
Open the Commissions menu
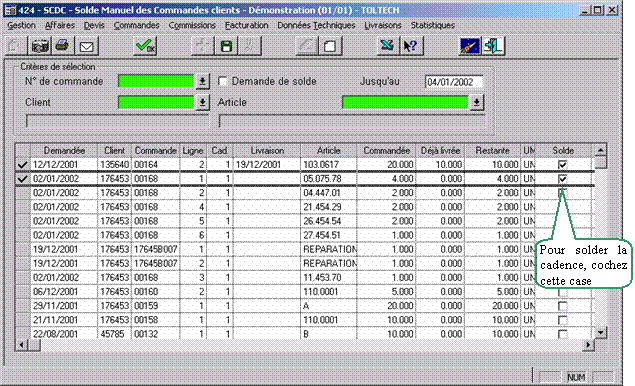click(x=192, y=25)
